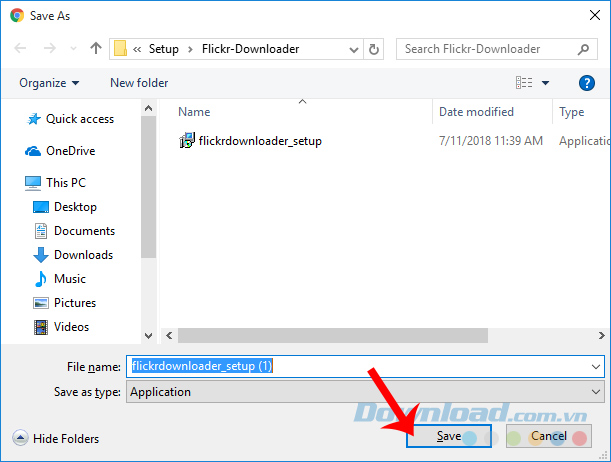Screen dimensions: 611x462
Task: Click the Downloads blue arrow icon
Action: click(x=41, y=255)
